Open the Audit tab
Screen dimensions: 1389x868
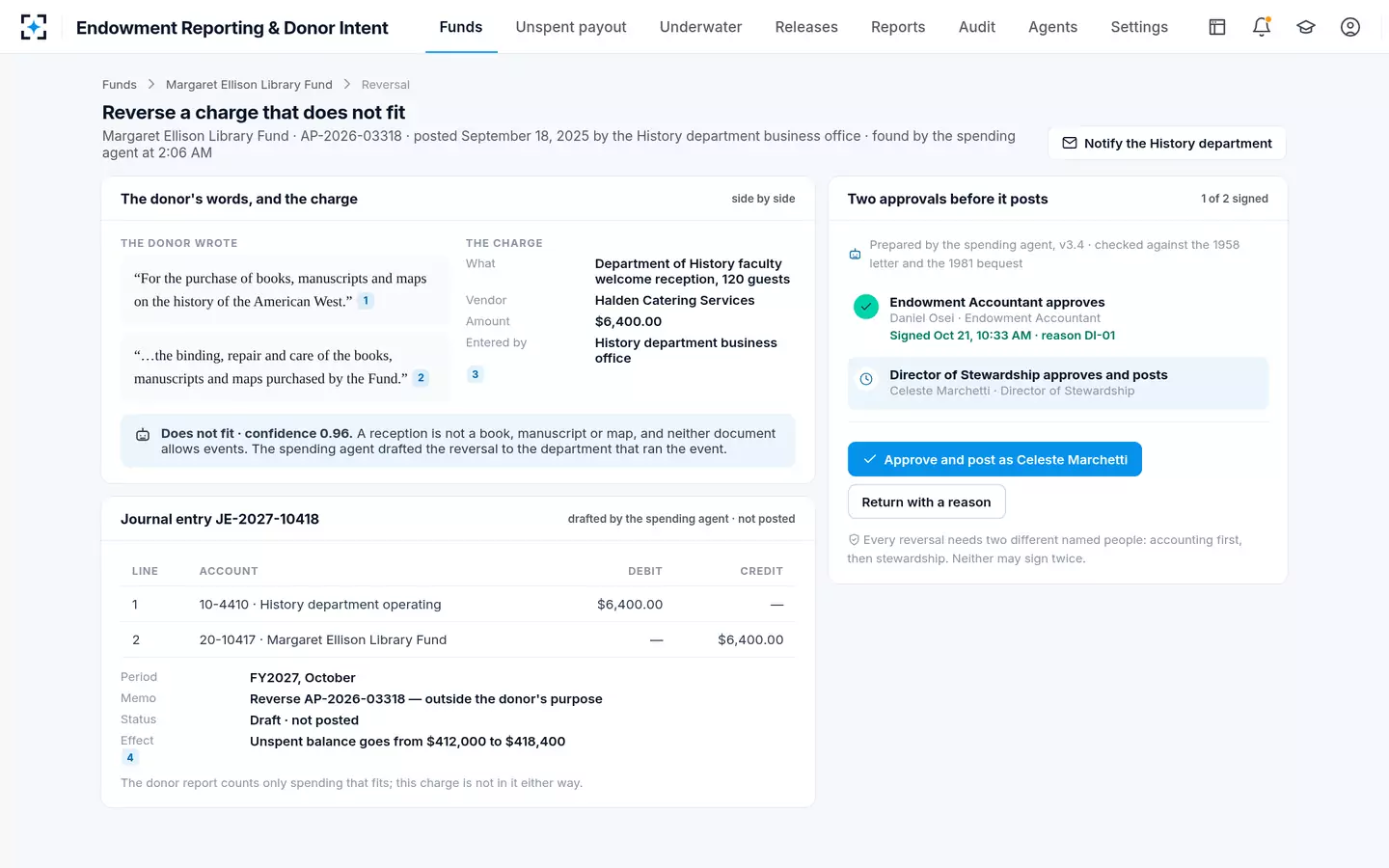coord(977,27)
